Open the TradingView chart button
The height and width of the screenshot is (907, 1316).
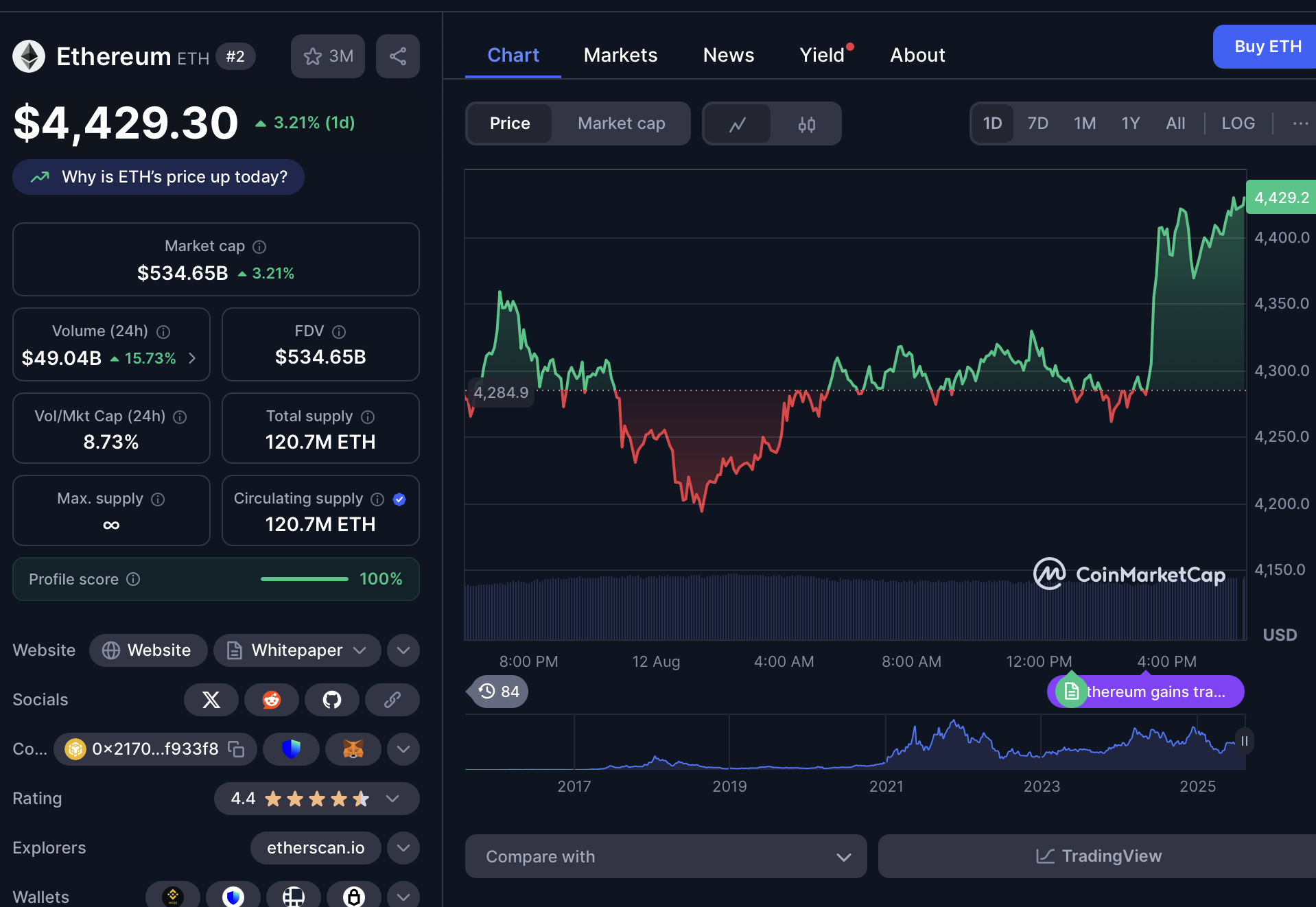tap(1097, 856)
